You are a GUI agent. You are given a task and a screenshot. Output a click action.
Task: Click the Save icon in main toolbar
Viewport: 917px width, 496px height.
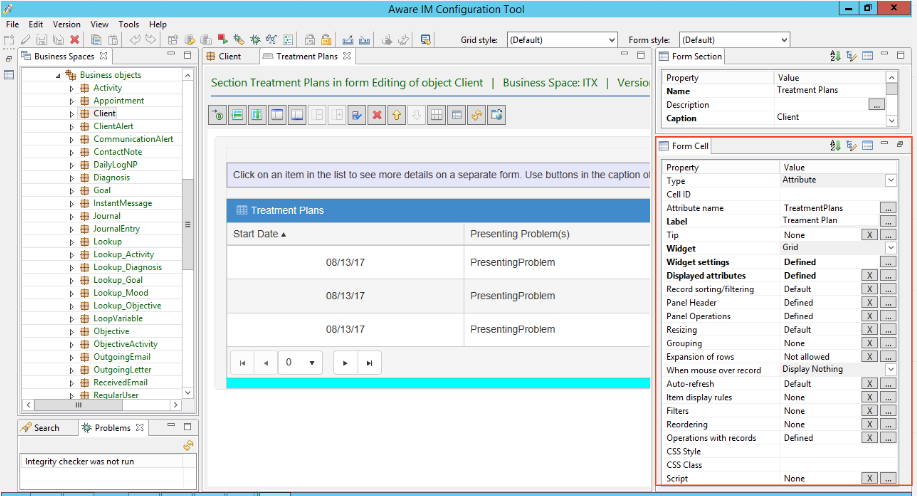point(42,40)
